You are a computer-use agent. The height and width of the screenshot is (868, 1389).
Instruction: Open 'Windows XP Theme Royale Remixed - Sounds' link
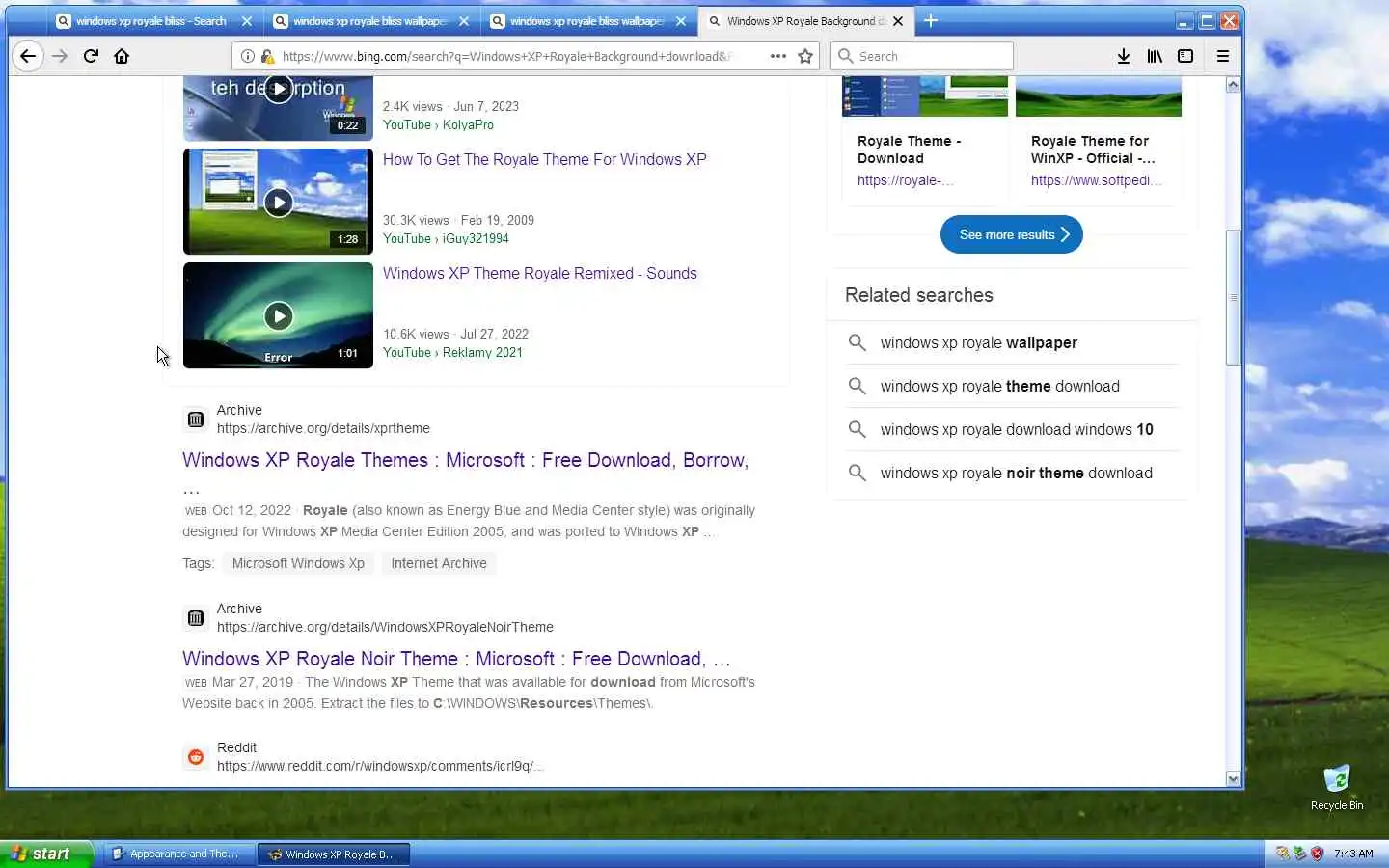(539, 273)
